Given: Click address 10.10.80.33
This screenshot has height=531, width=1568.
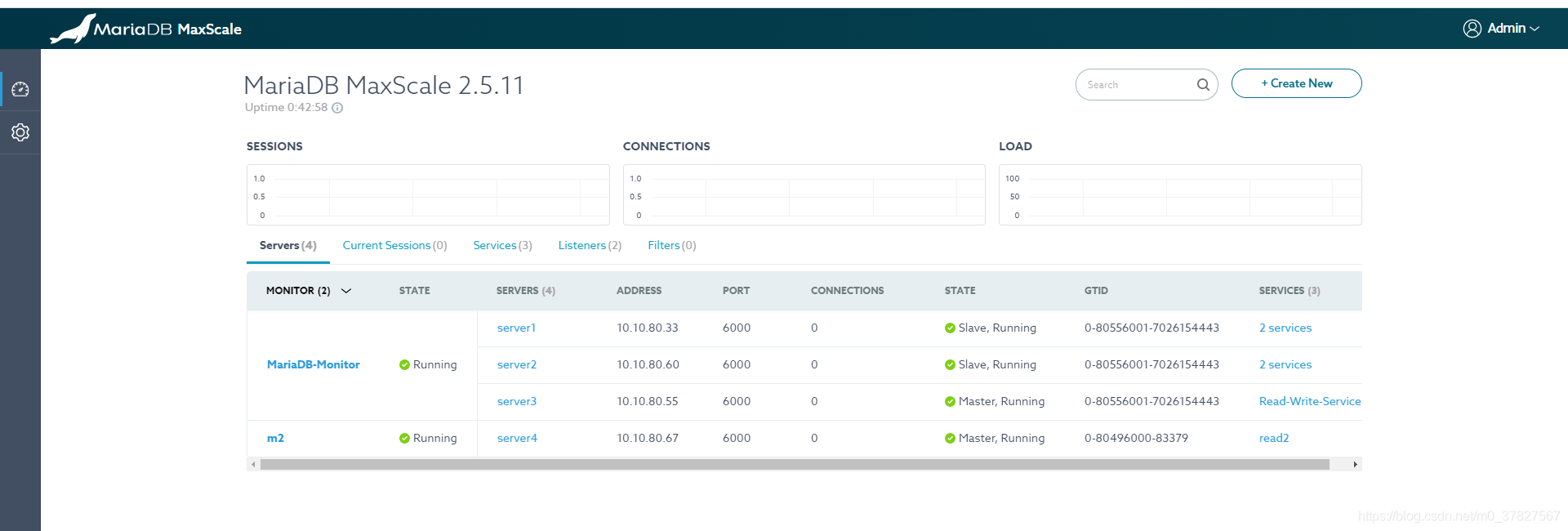Looking at the screenshot, I should click(x=647, y=328).
